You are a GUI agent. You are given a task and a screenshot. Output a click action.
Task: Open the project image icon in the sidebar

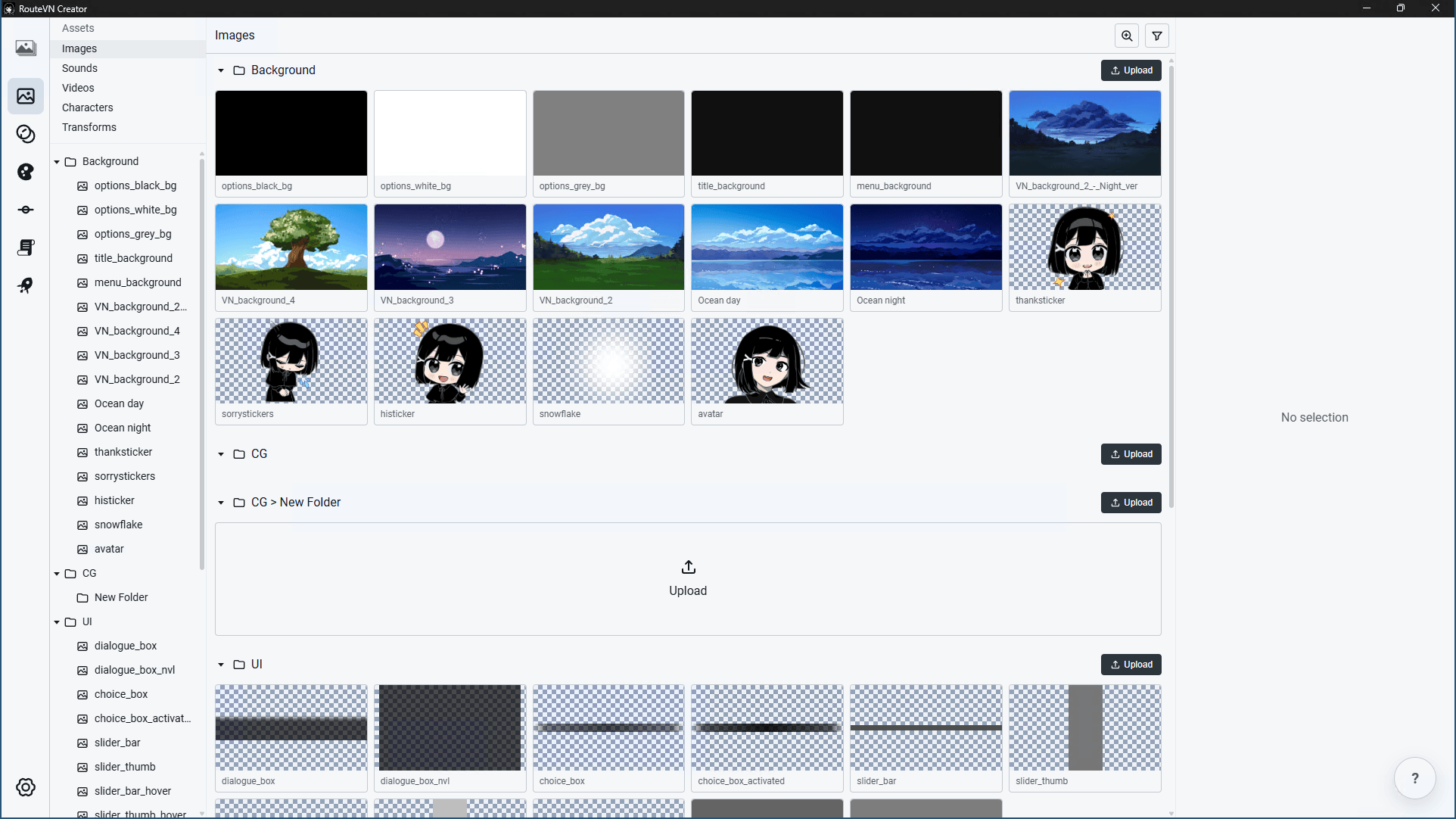(26, 48)
